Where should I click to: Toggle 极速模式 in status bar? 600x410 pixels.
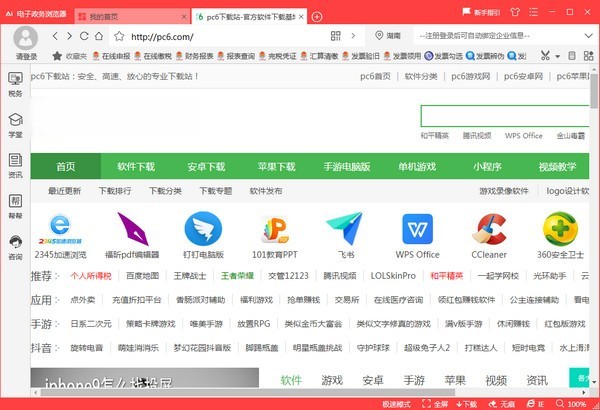coord(396,404)
